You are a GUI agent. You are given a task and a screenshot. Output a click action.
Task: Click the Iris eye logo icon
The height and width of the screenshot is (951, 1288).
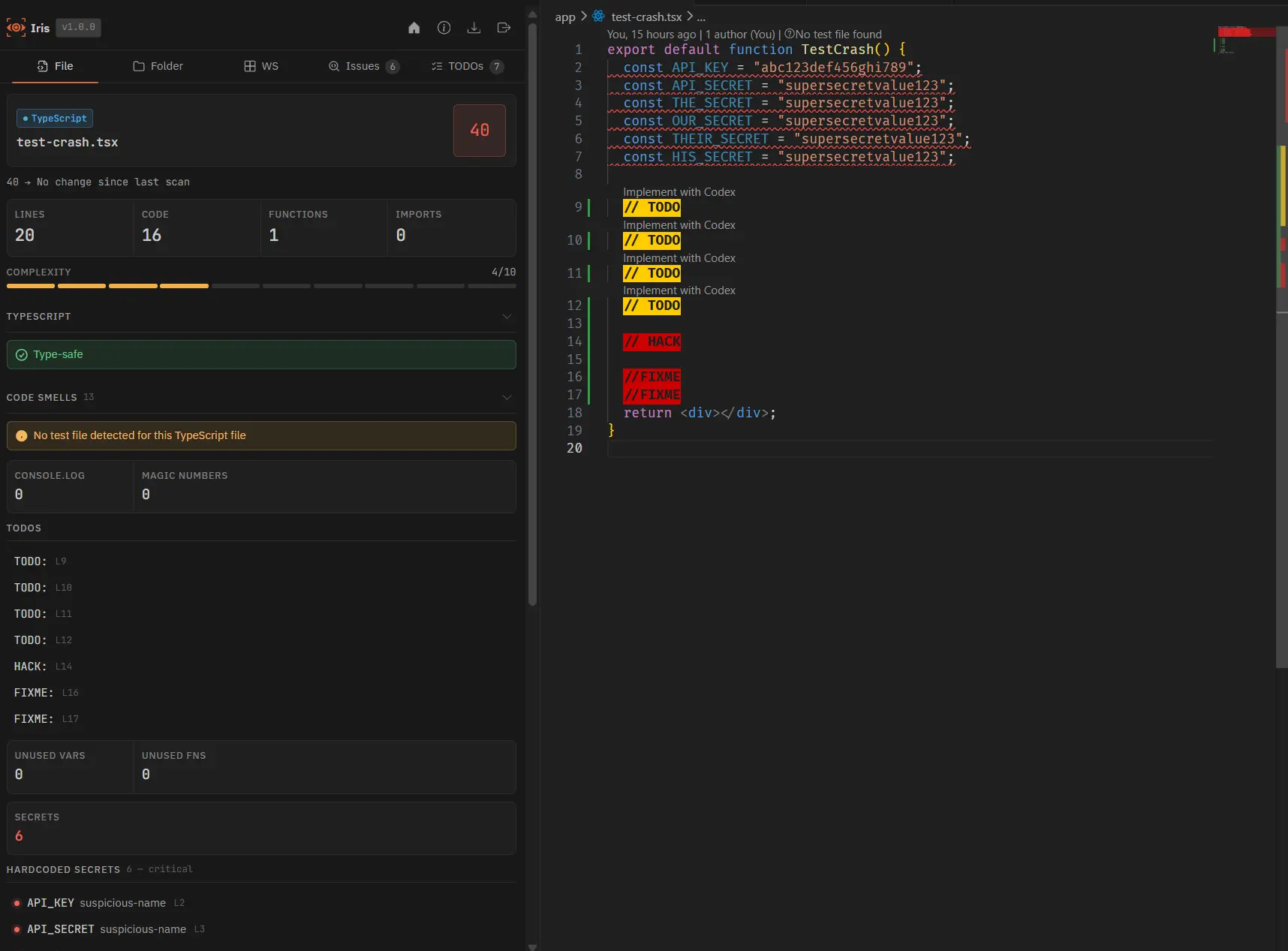(x=16, y=28)
